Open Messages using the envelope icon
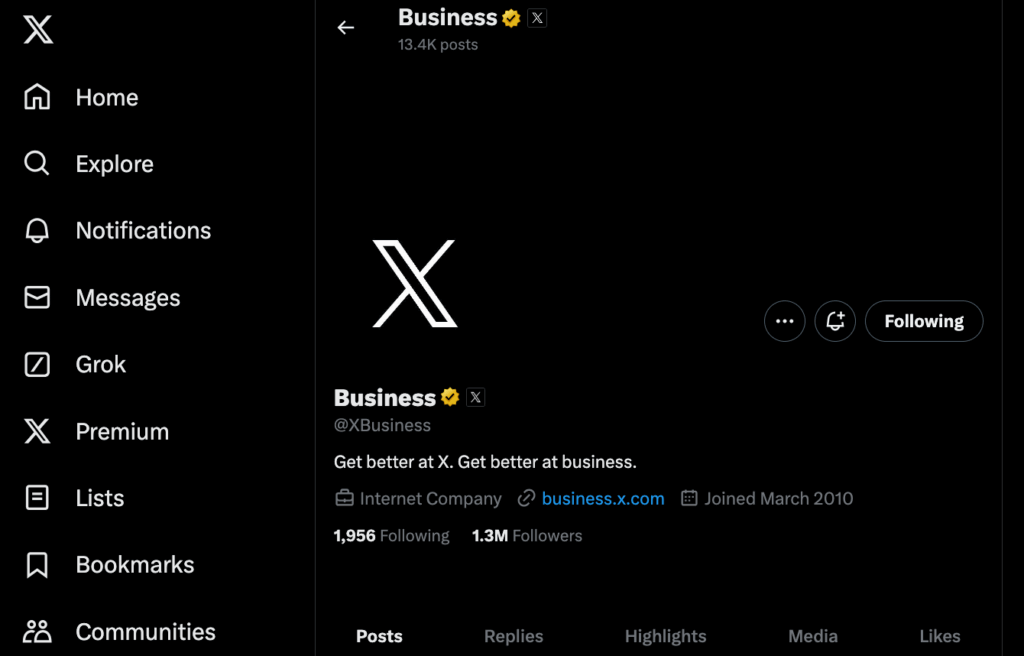 [37, 297]
